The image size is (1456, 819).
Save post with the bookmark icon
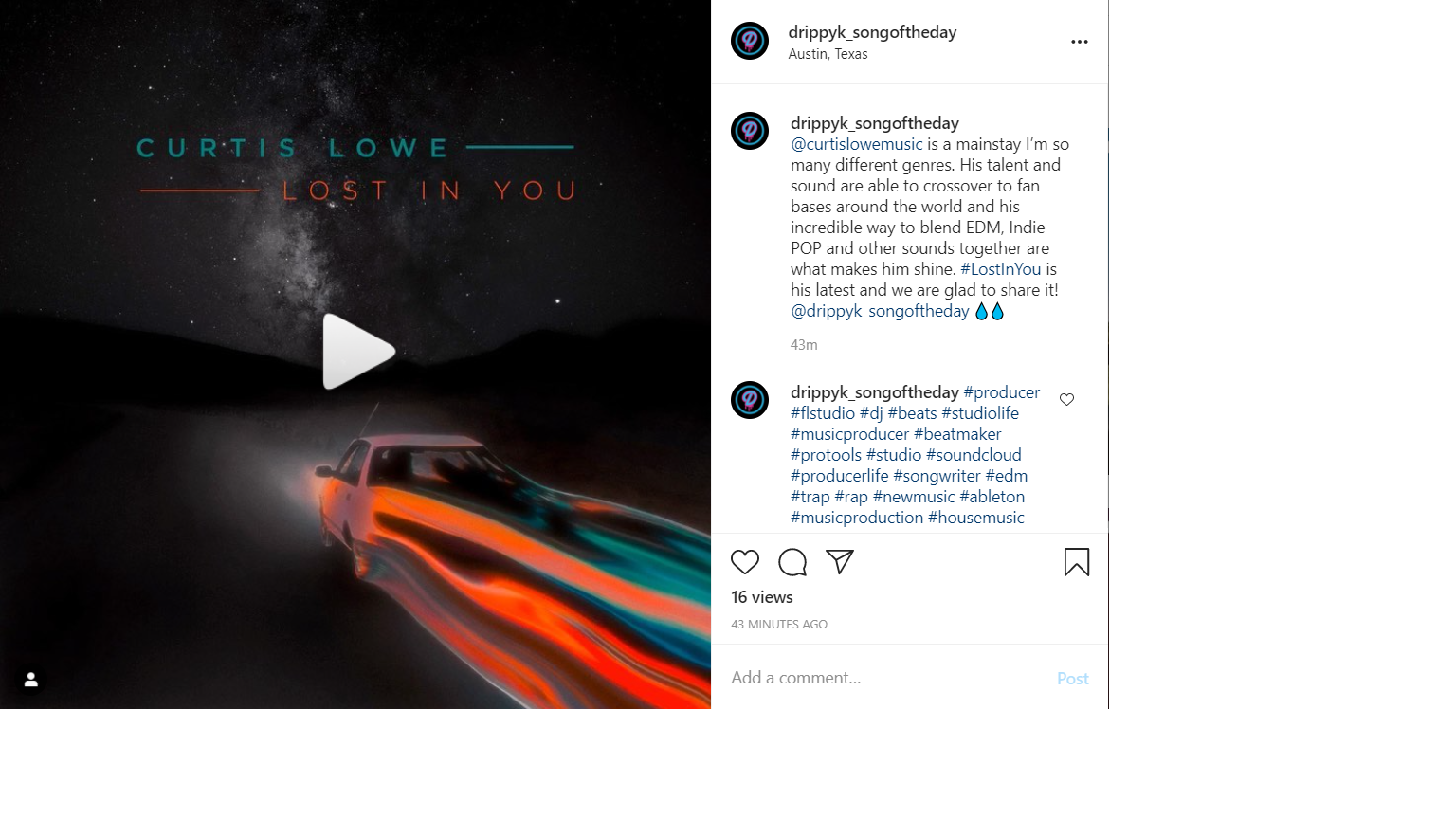click(x=1077, y=562)
